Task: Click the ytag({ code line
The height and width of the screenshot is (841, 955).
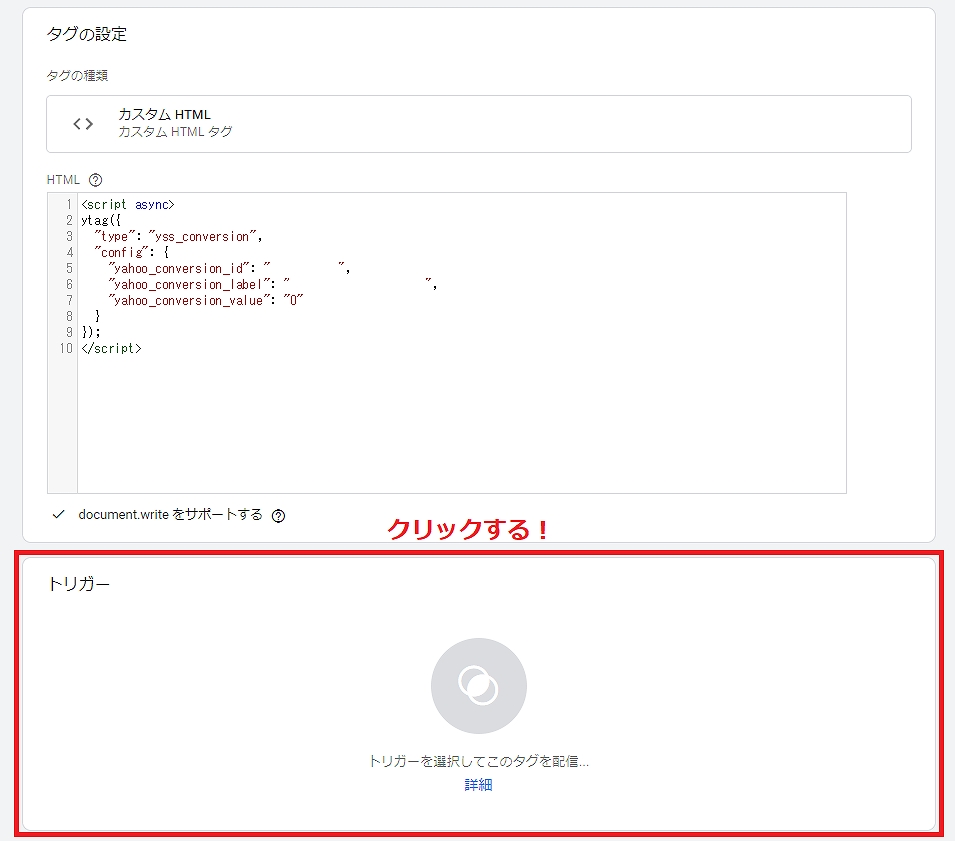Action: pyautogui.click(x=101, y=220)
